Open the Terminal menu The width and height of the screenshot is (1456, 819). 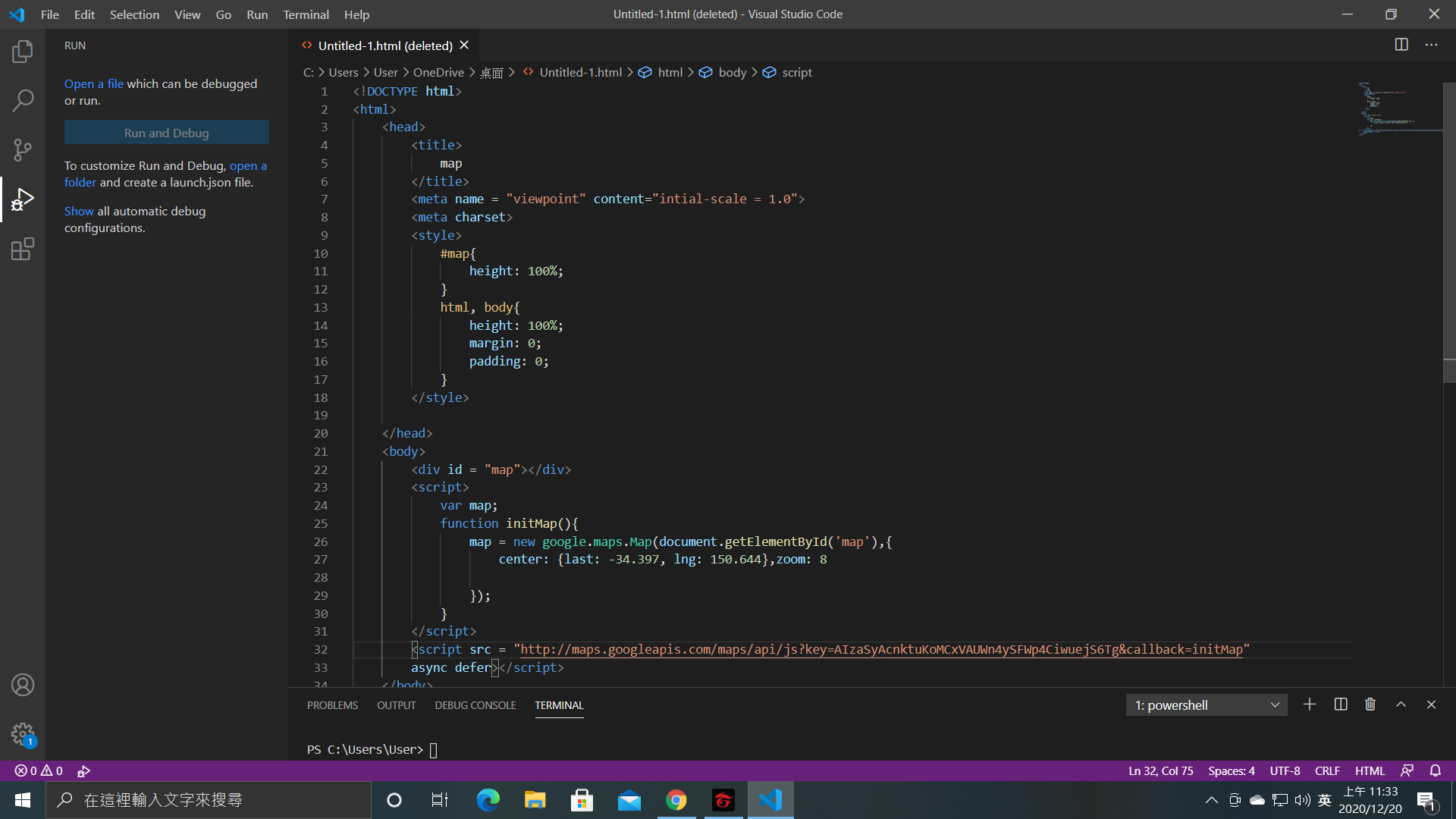pos(306,14)
